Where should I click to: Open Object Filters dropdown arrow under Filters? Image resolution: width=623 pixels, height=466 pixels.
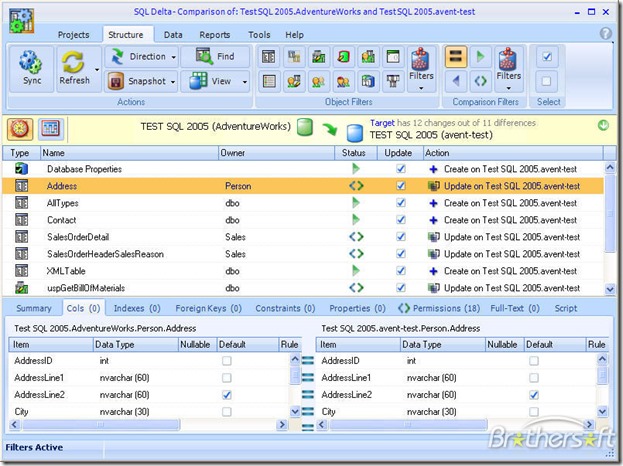pyautogui.click(x=421, y=88)
